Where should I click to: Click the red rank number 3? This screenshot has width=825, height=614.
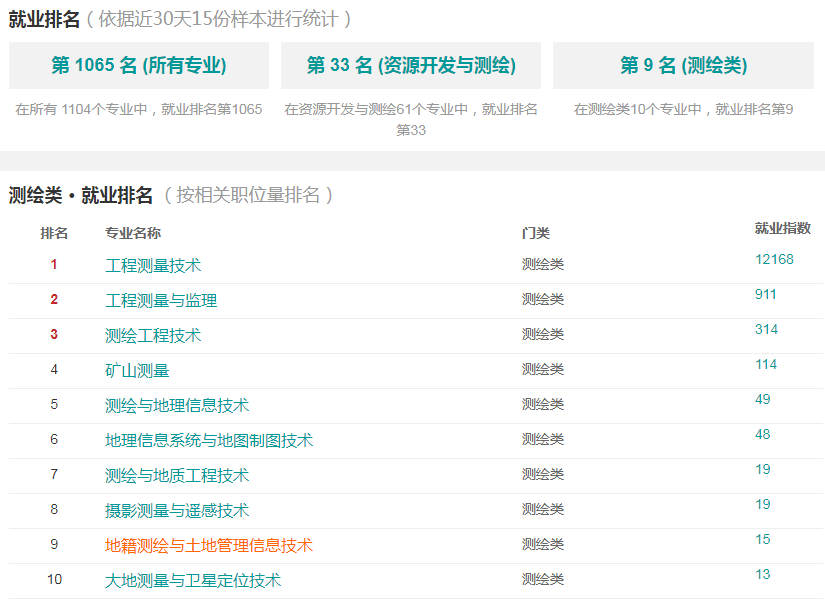(x=54, y=334)
